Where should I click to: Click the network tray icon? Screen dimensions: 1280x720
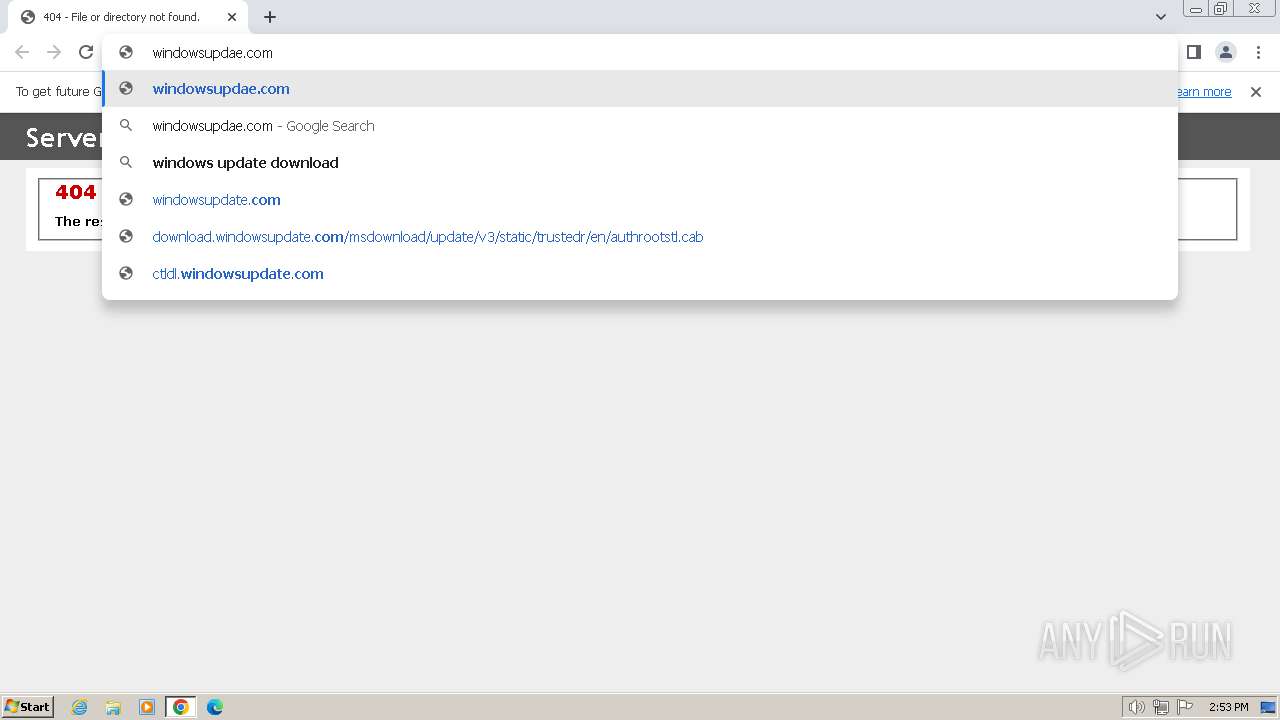pyautogui.click(x=1161, y=707)
